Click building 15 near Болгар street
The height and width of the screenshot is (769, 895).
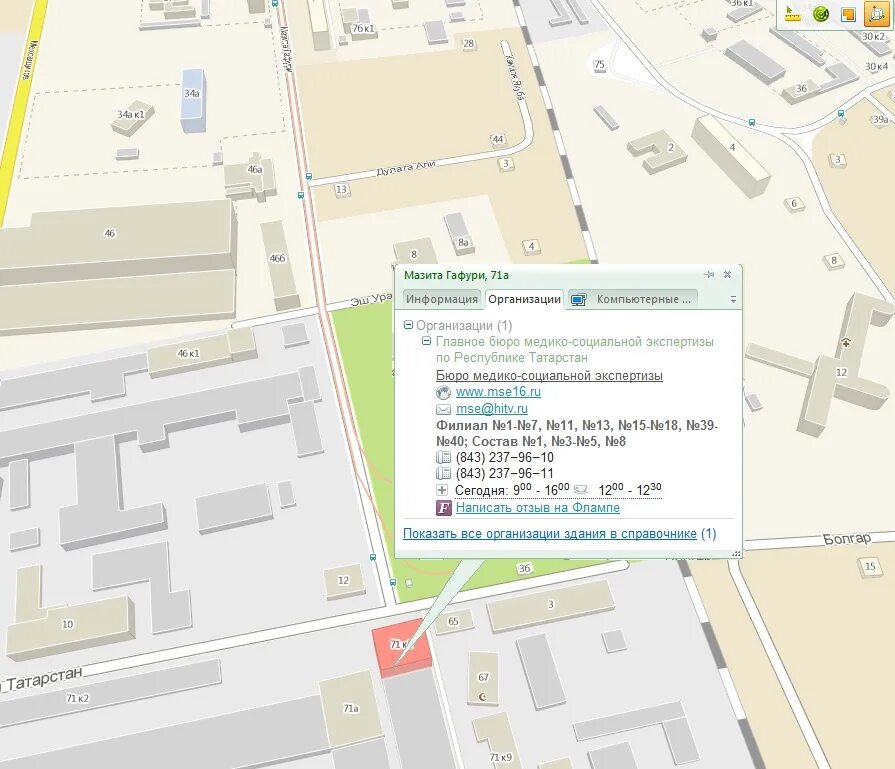click(870, 566)
